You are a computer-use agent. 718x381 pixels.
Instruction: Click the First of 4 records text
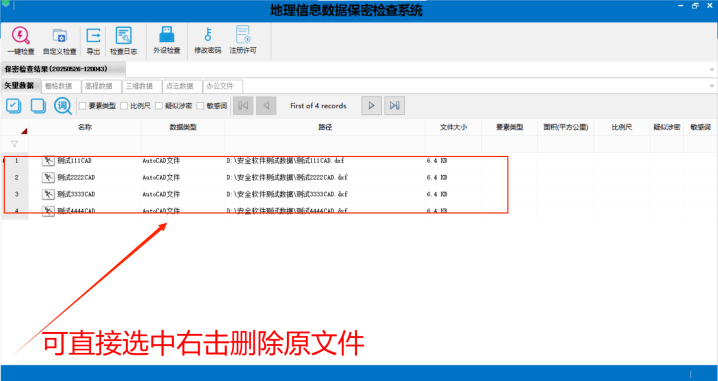pyautogui.click(x=318, y=106)
